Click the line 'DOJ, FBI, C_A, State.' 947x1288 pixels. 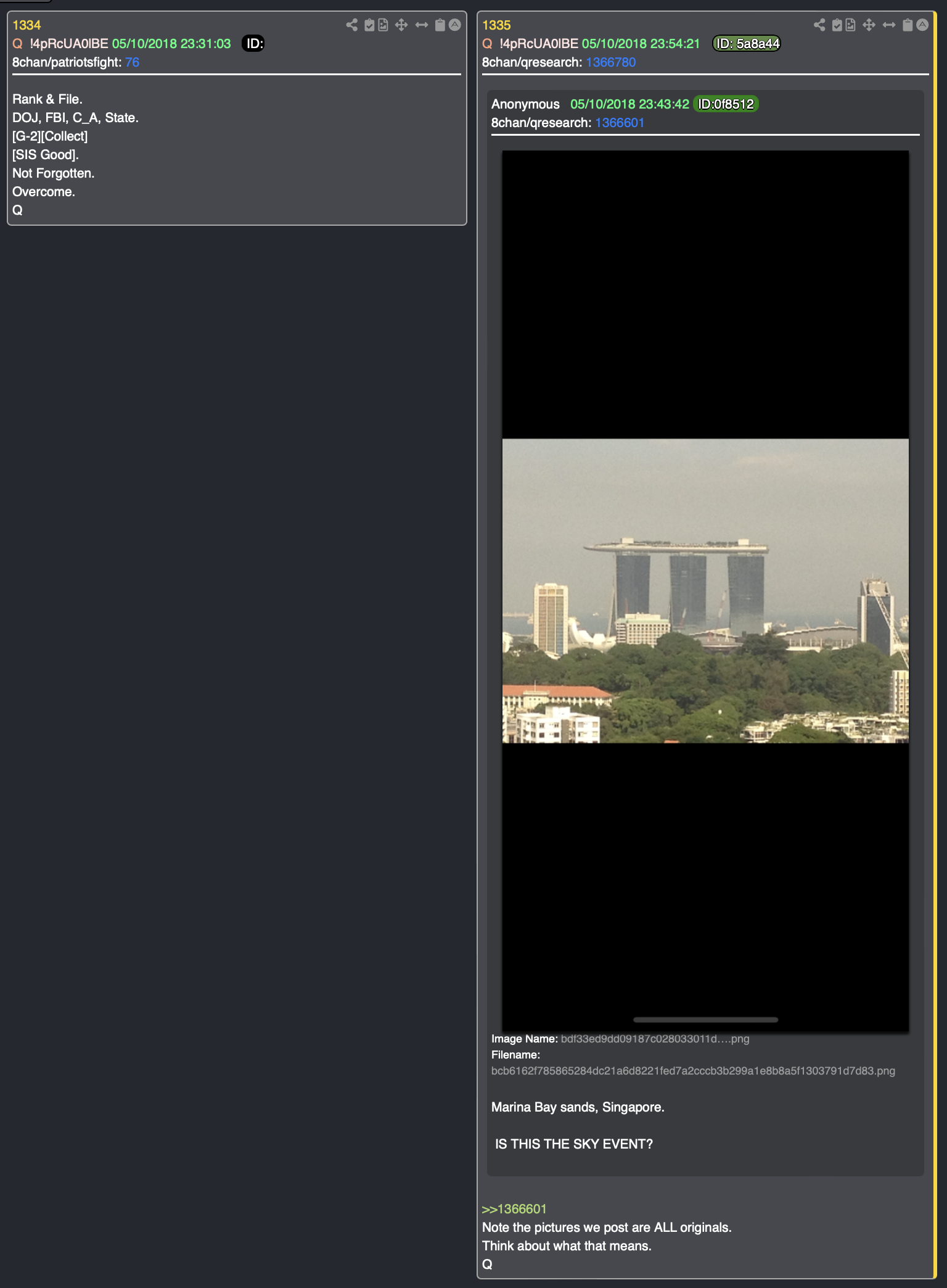coord(75,118)
